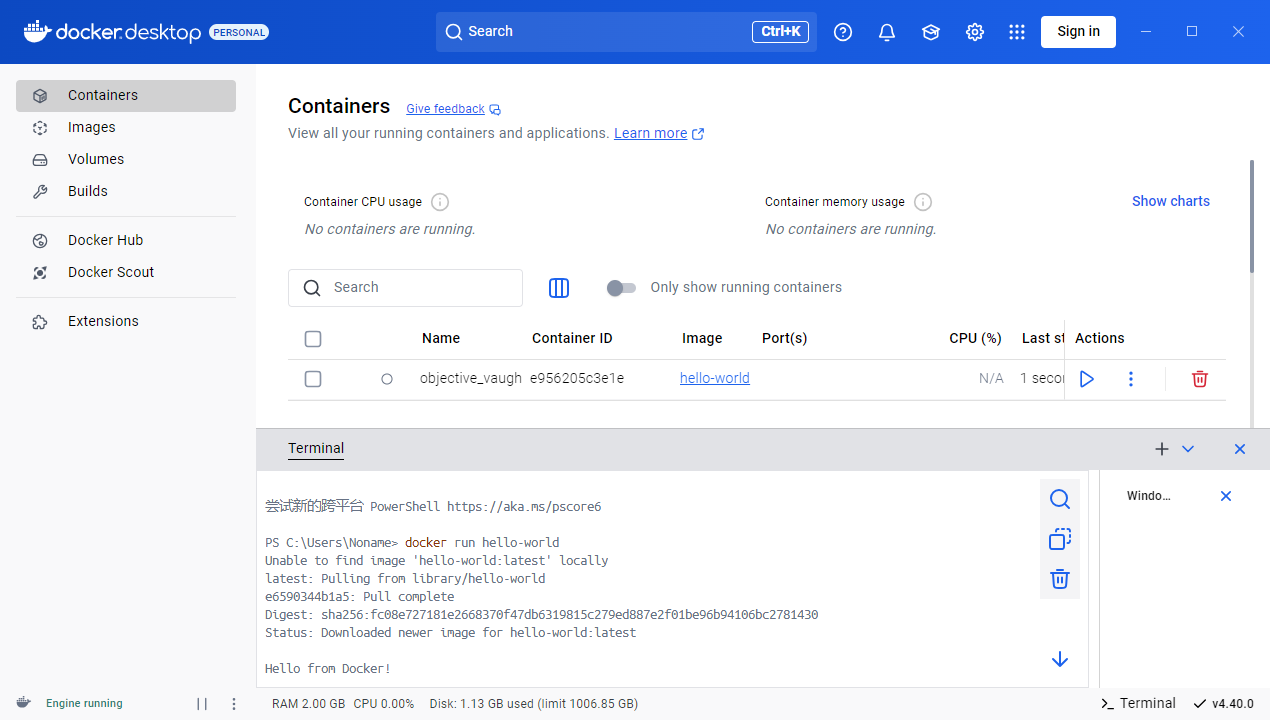
Task: Click the containers Search input field
Action: pyautogui.click(x=405, y=288)
